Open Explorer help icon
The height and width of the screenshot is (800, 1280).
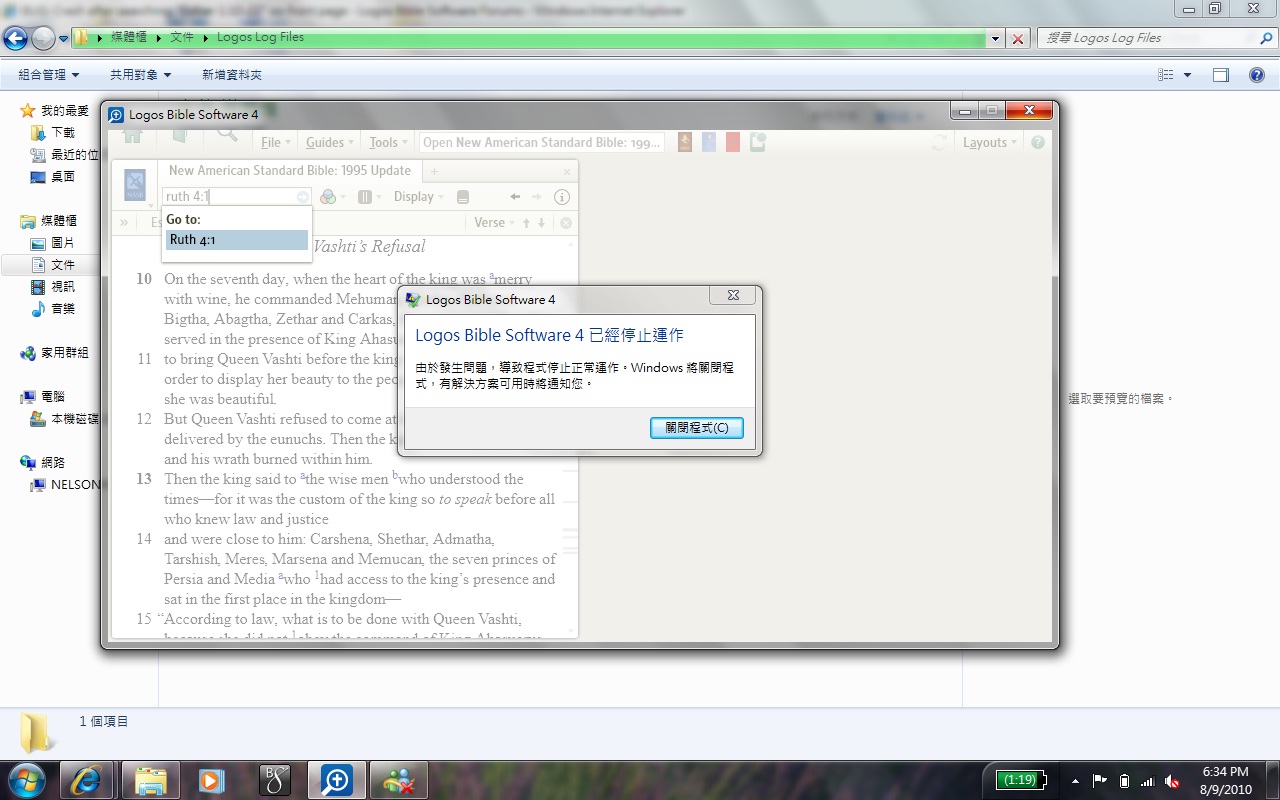[1257, 75]
